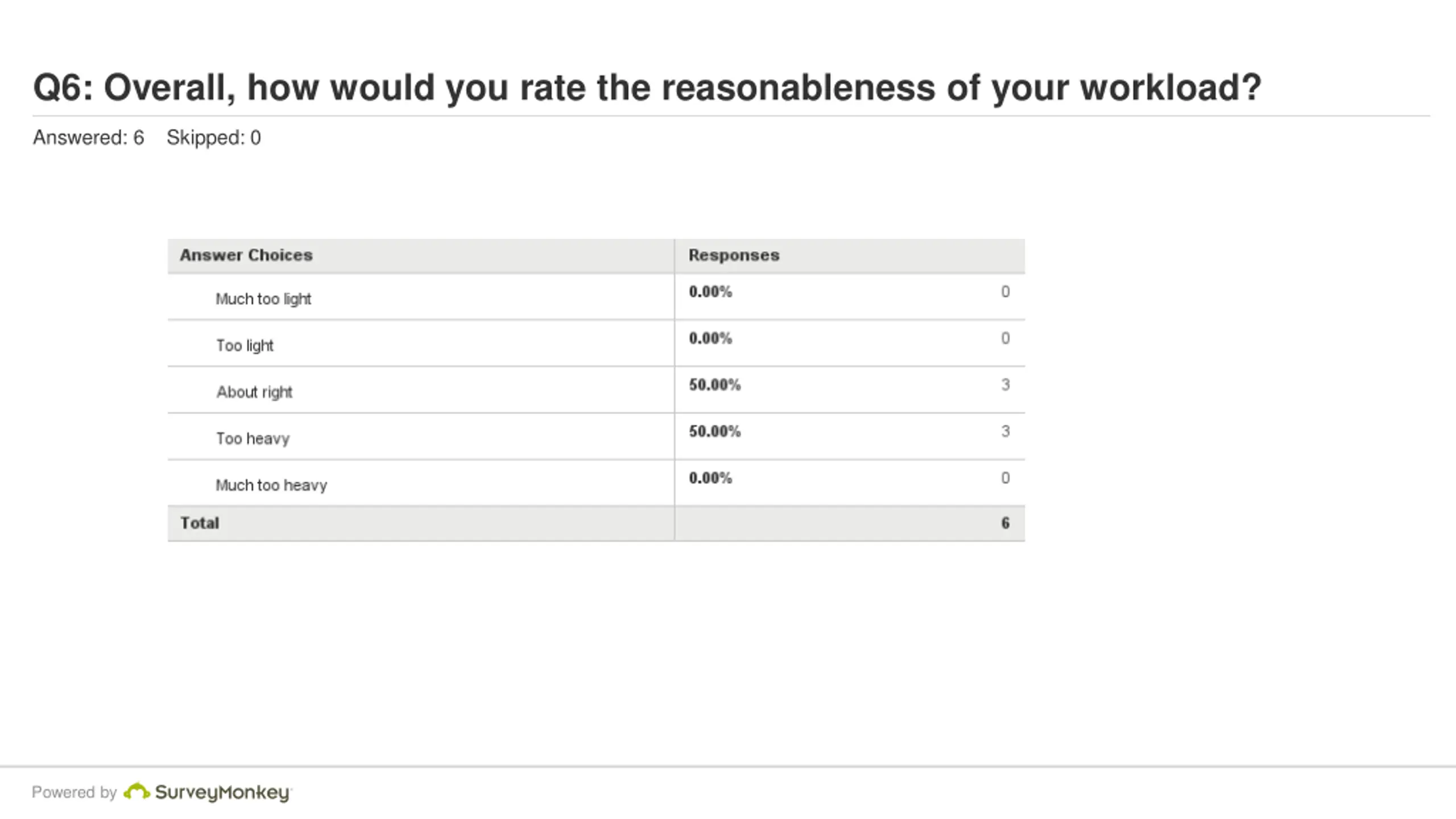The width and height of the screenshot is (1456, 819).
Task: Click the 50.00% value for About right
Action: 715,385
